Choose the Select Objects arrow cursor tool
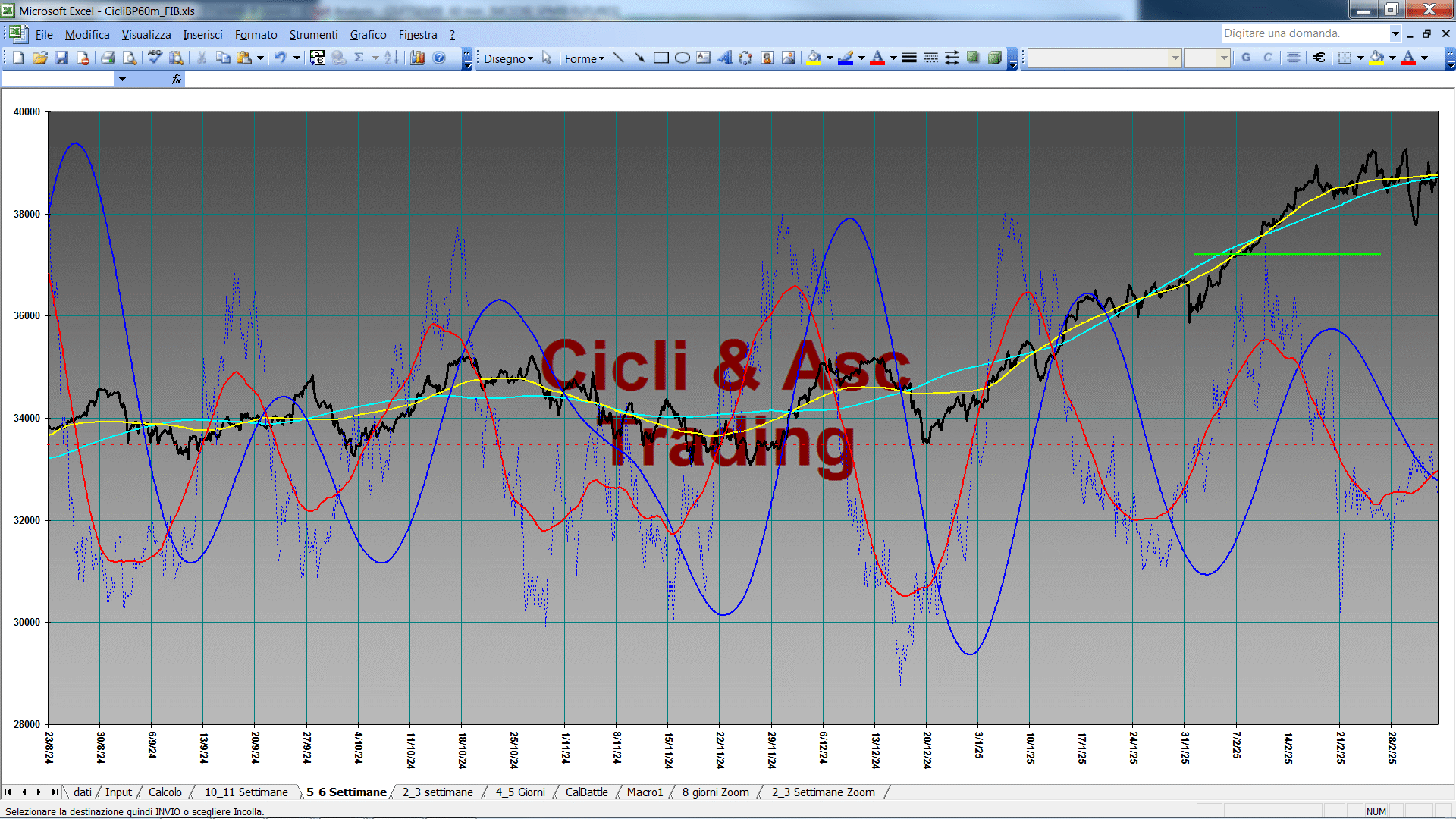The image size is (1456, 819). click(547, 58)
